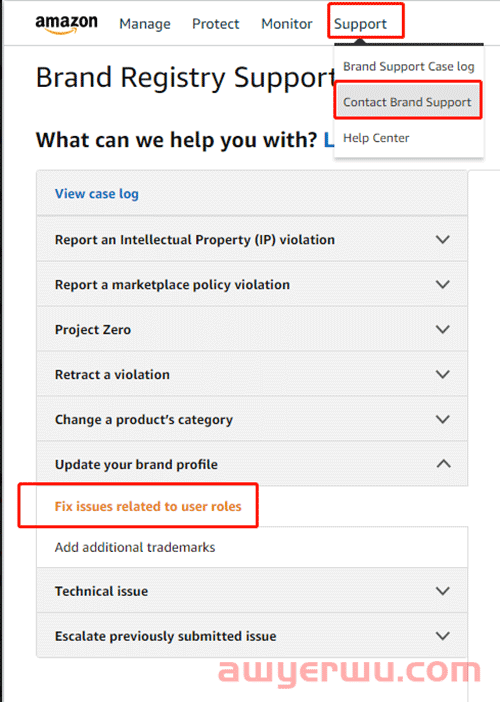
Task: Expand the Project Zero section
Action: tap(252, 330)
